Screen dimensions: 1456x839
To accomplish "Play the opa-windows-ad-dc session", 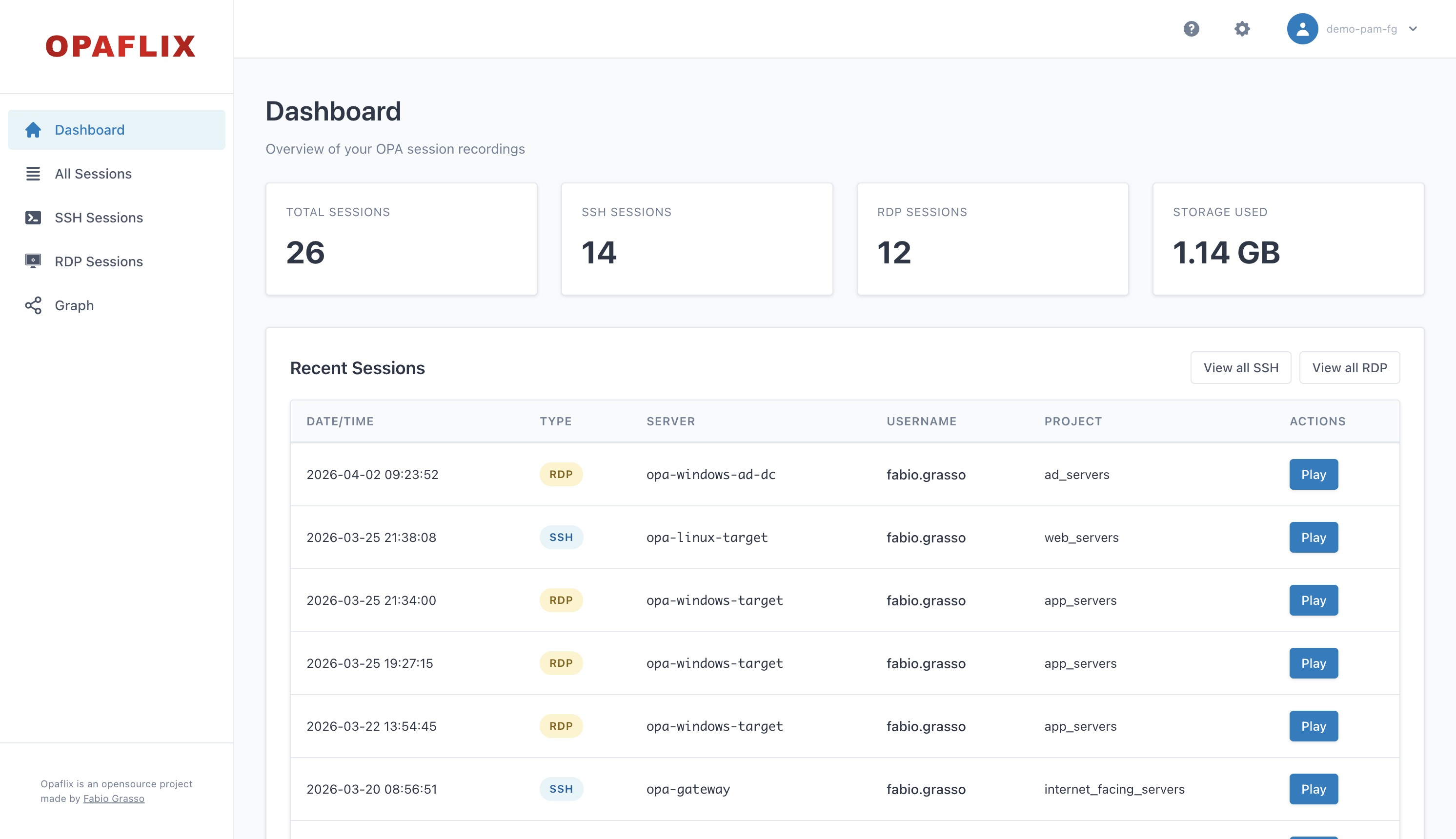I will tap(1314, 474).
